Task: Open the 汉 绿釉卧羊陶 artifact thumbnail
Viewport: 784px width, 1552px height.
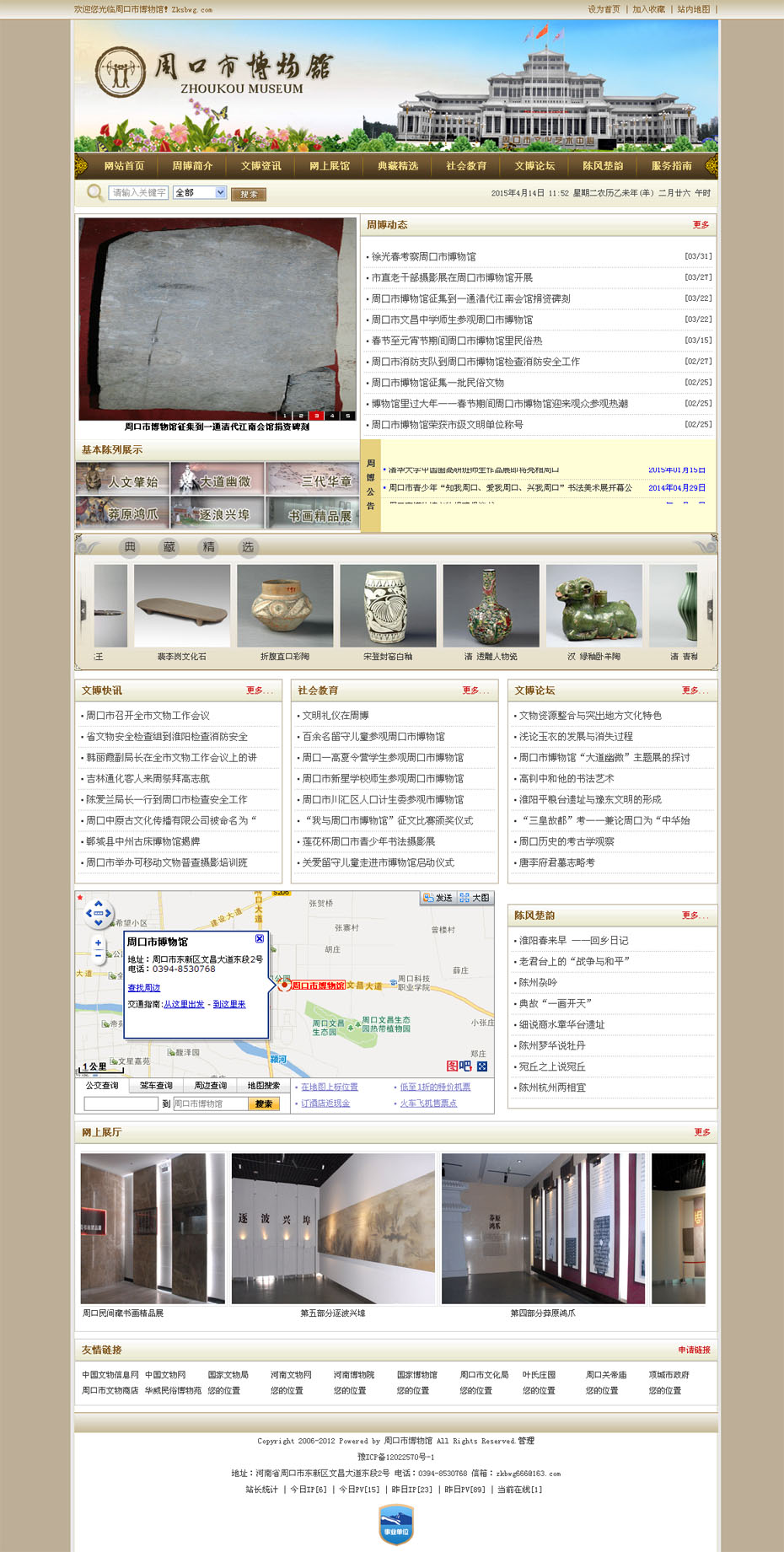Action: (x=593, y=605)
